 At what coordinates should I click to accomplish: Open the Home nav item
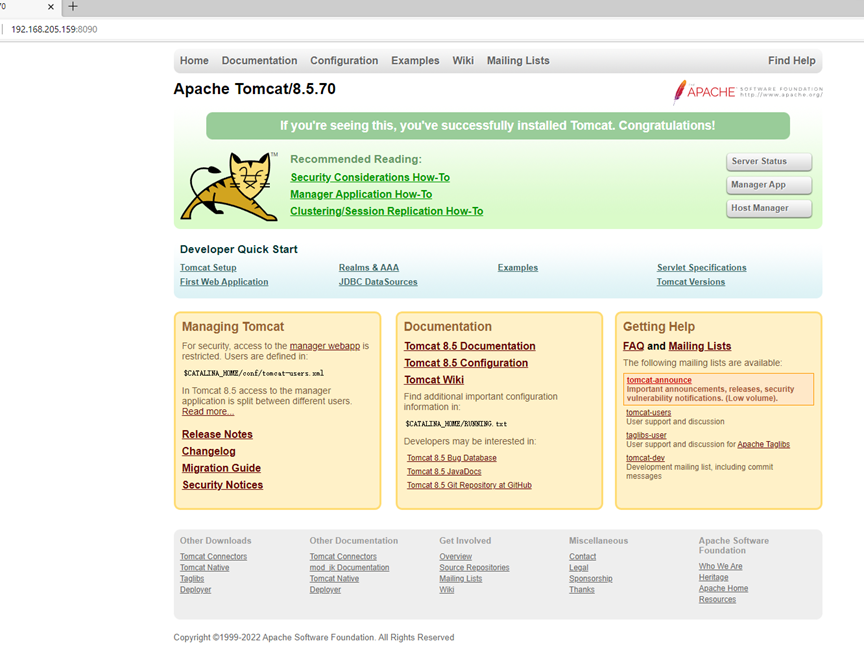(194, 61)
